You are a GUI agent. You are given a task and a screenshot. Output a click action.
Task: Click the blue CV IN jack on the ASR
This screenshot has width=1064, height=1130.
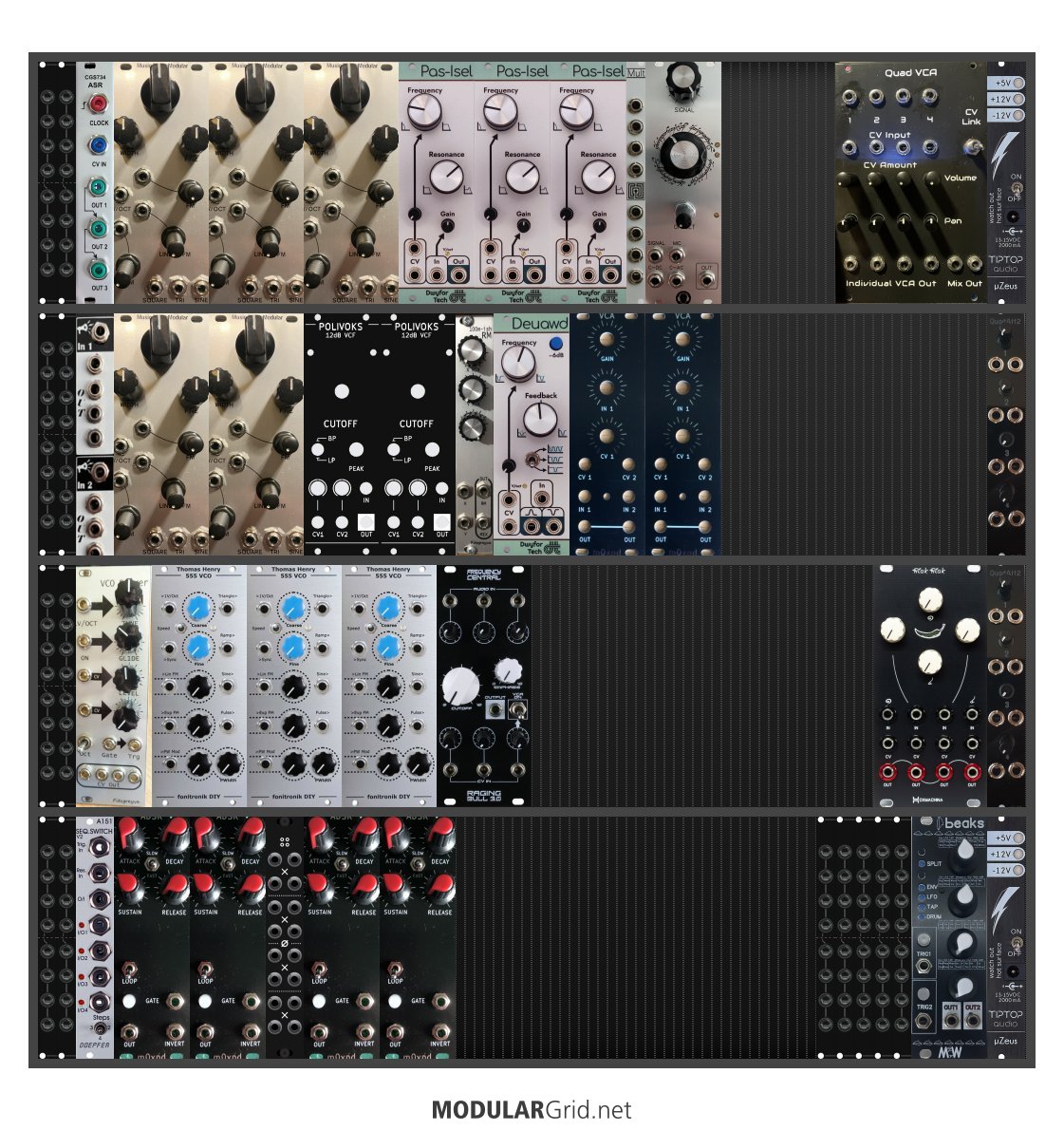tap(97, 145)
